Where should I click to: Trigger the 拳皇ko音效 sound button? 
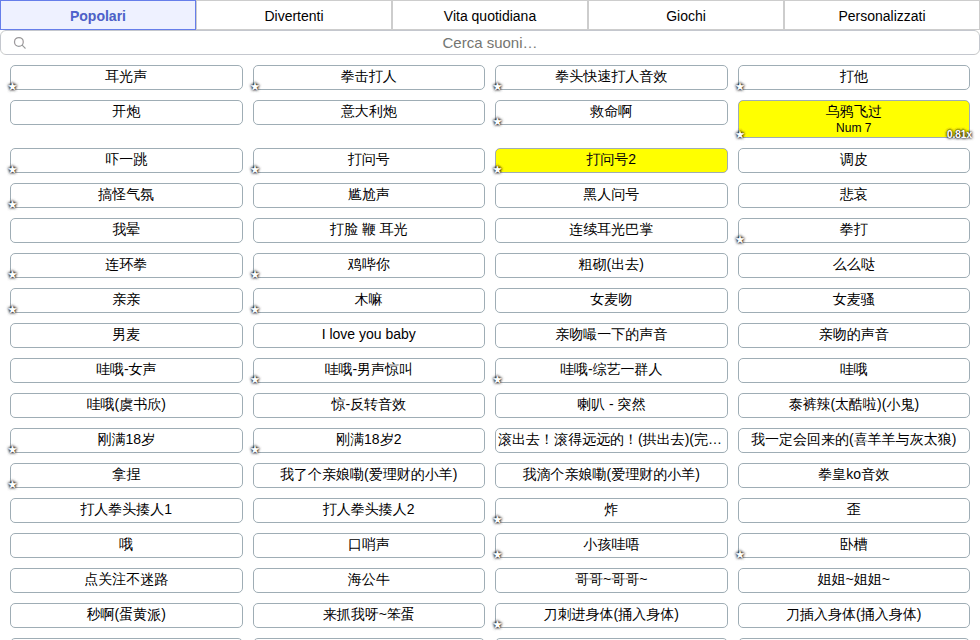pyautogui.click(x=854, y=475)
